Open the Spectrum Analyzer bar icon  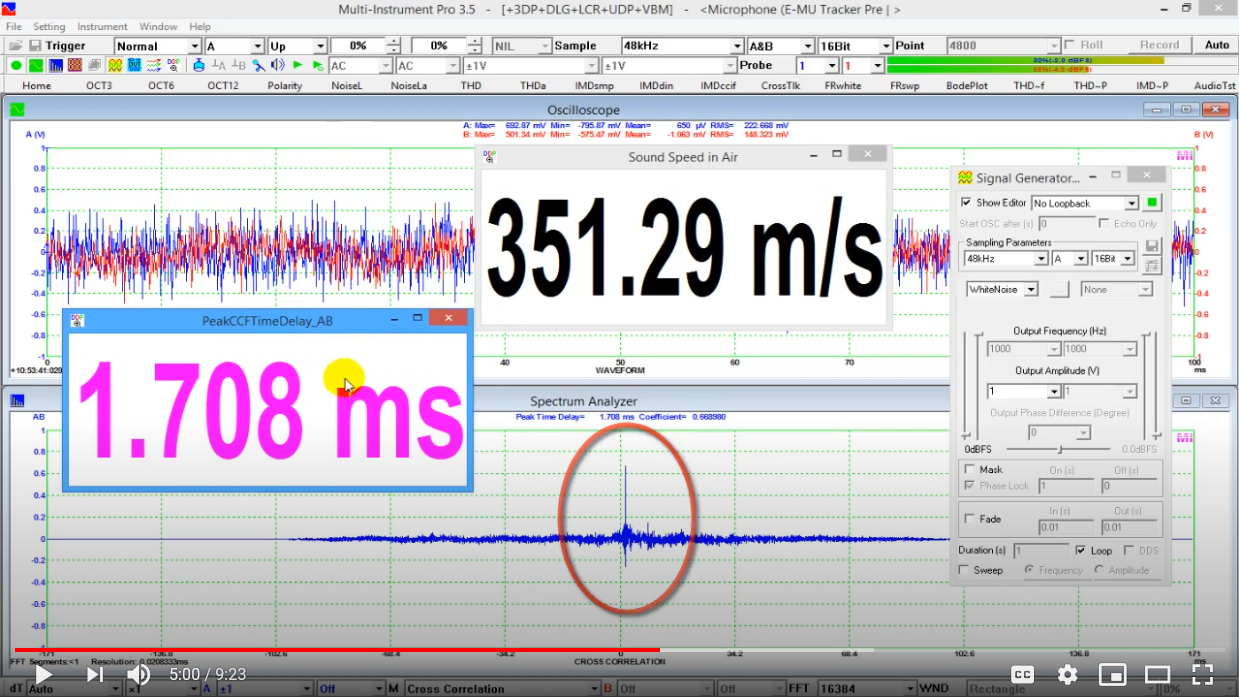(x=56, y=65)
